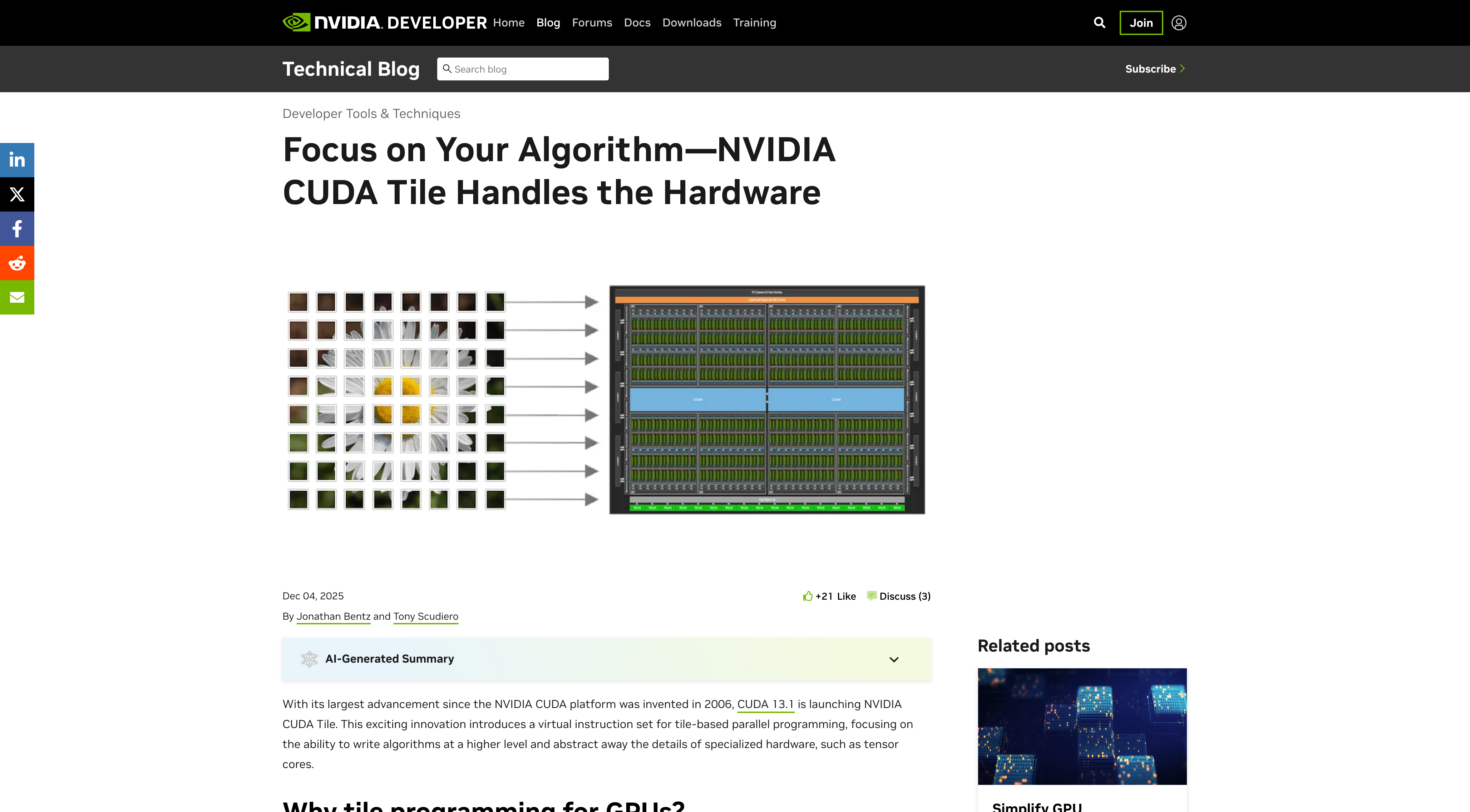This screenshot has width=1470, height=812.
Task: Expand the AI-Generated Summary panel
Action: point(389,659)
